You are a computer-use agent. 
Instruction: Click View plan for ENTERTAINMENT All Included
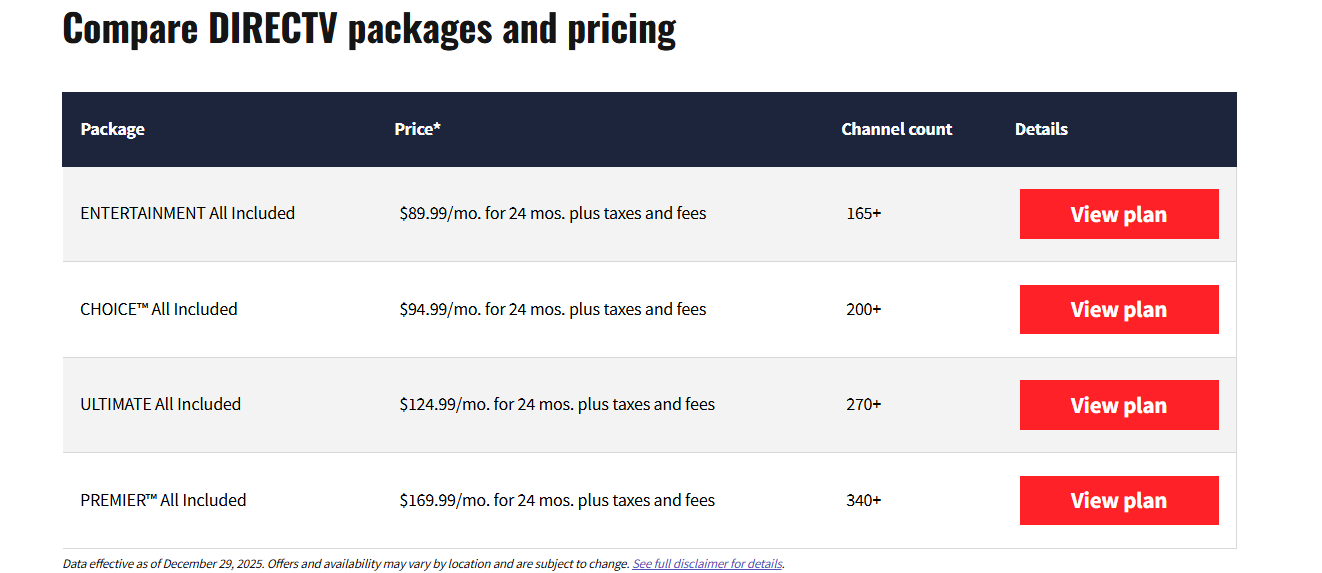[x=1118, y=214]
